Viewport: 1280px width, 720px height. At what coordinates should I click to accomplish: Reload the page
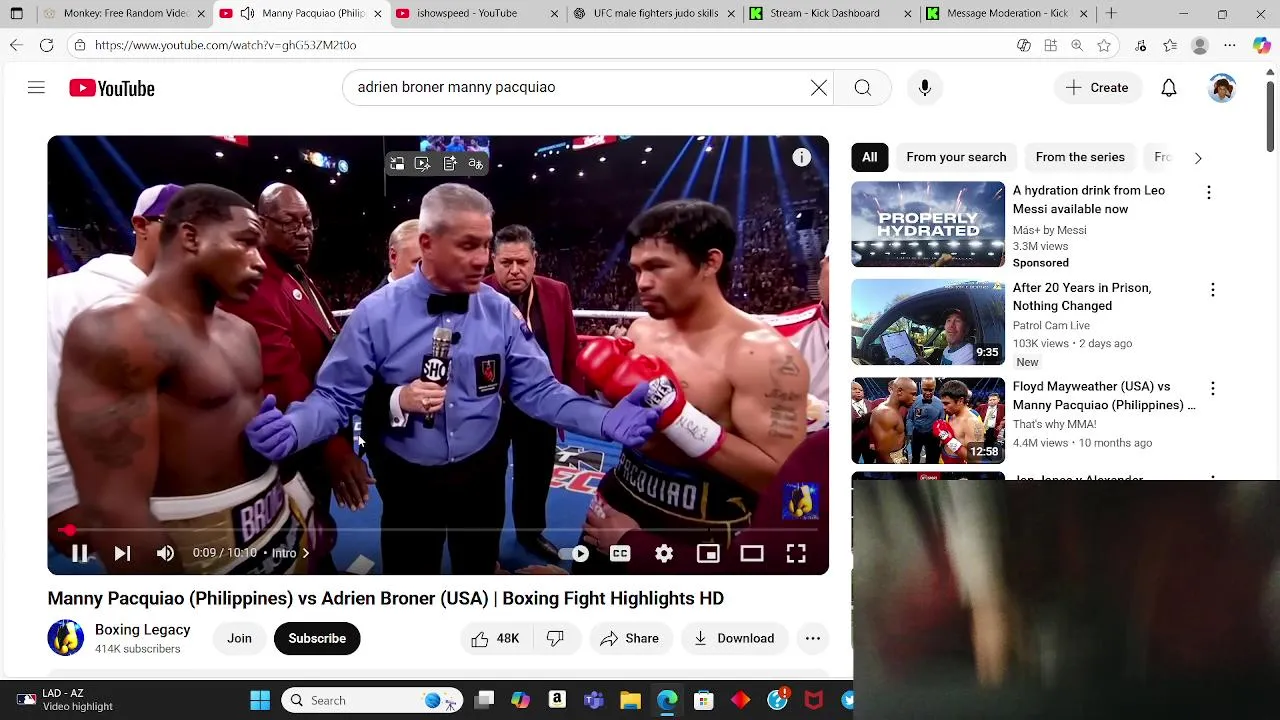47,45
